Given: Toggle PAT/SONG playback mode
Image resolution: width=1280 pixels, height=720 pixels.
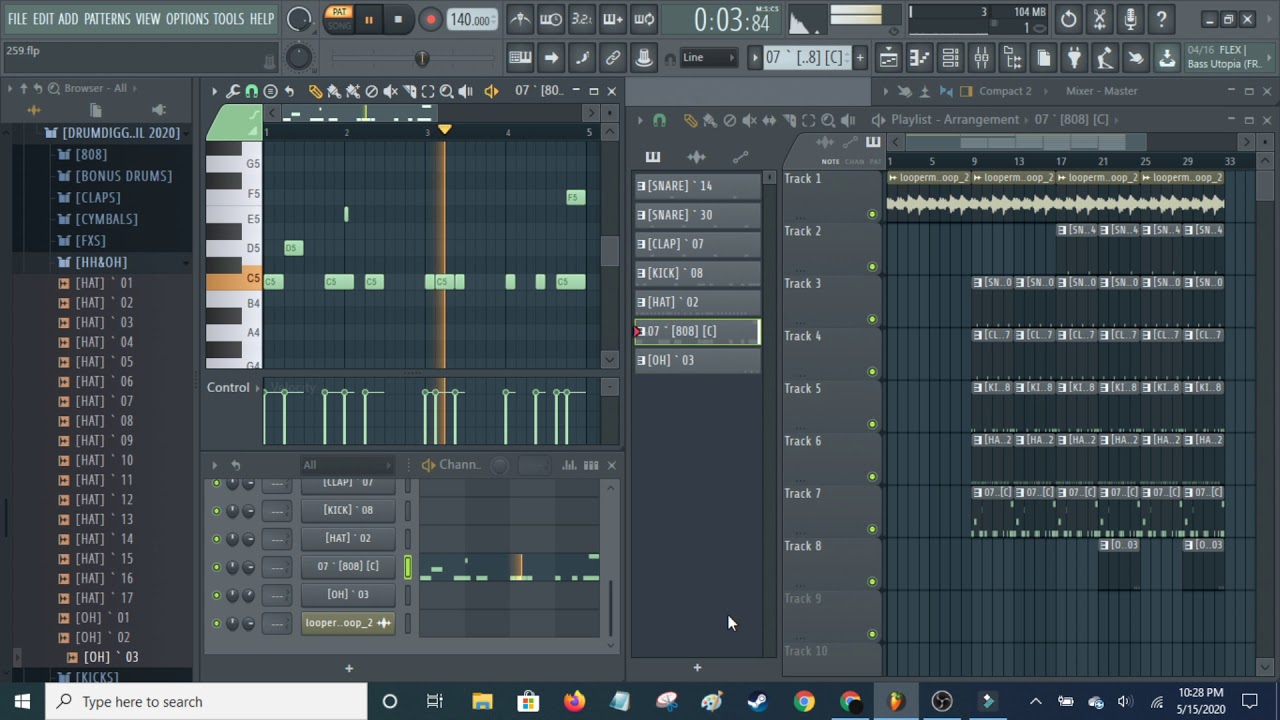Looking at the screenshot, I should click(339, 18).
